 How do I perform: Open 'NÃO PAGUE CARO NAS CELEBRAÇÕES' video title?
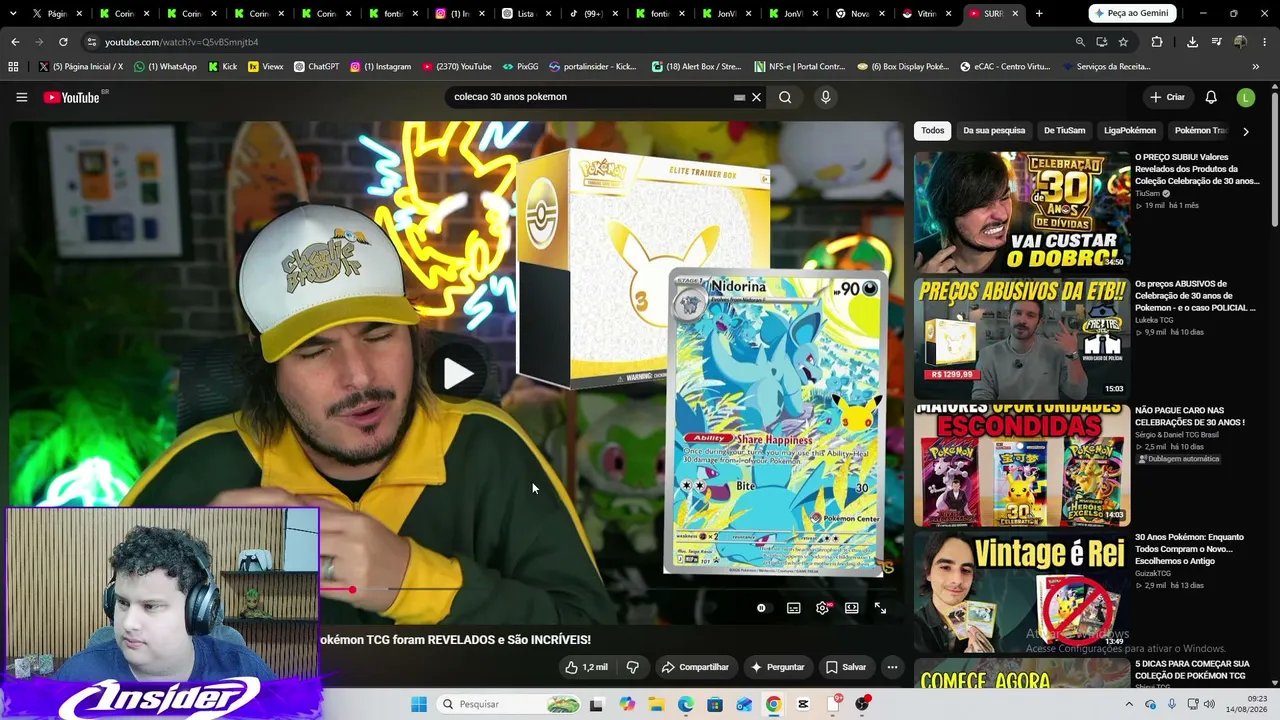(x=1189, y=416)
